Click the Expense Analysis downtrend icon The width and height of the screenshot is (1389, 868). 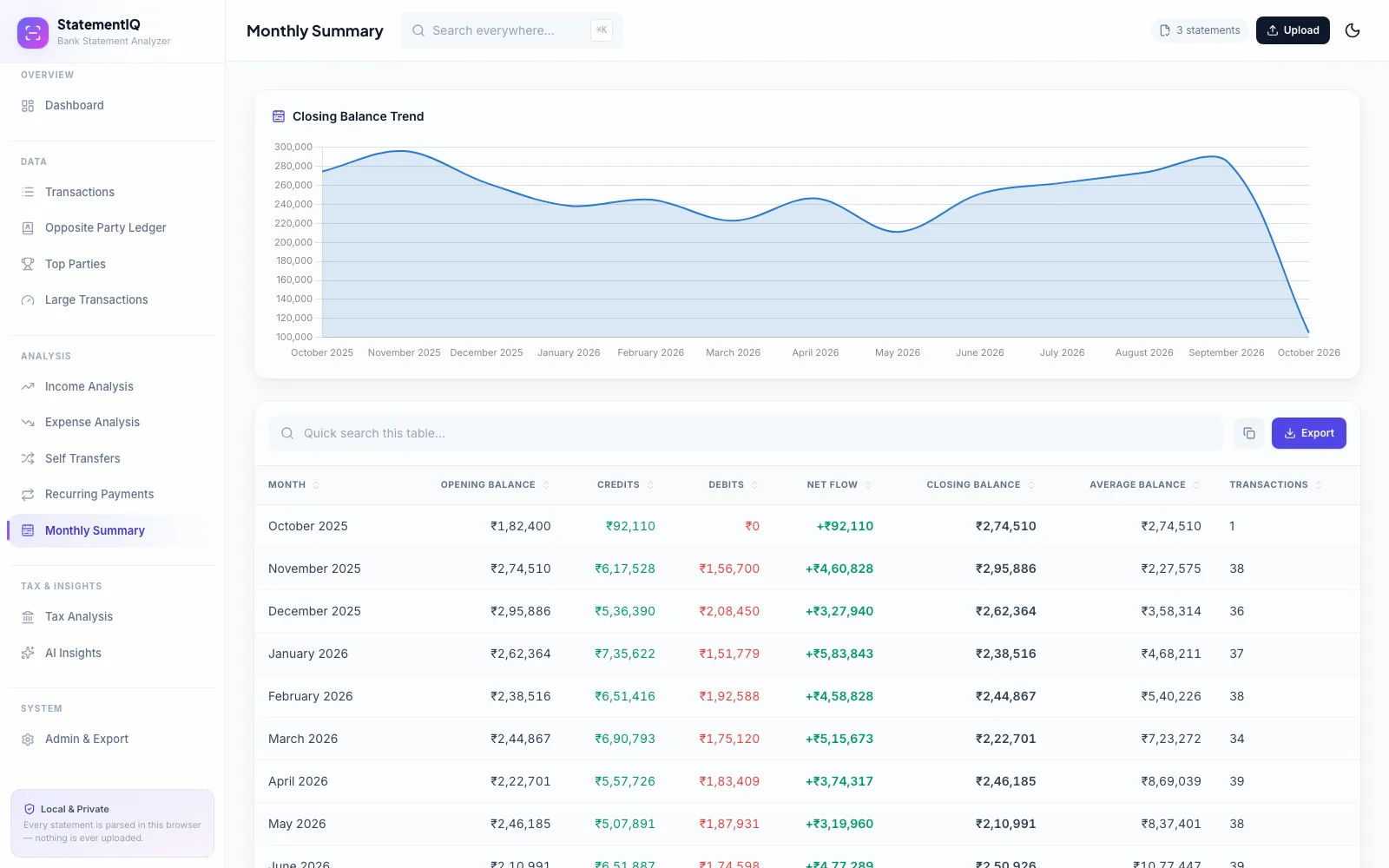(x=28, y=422)
